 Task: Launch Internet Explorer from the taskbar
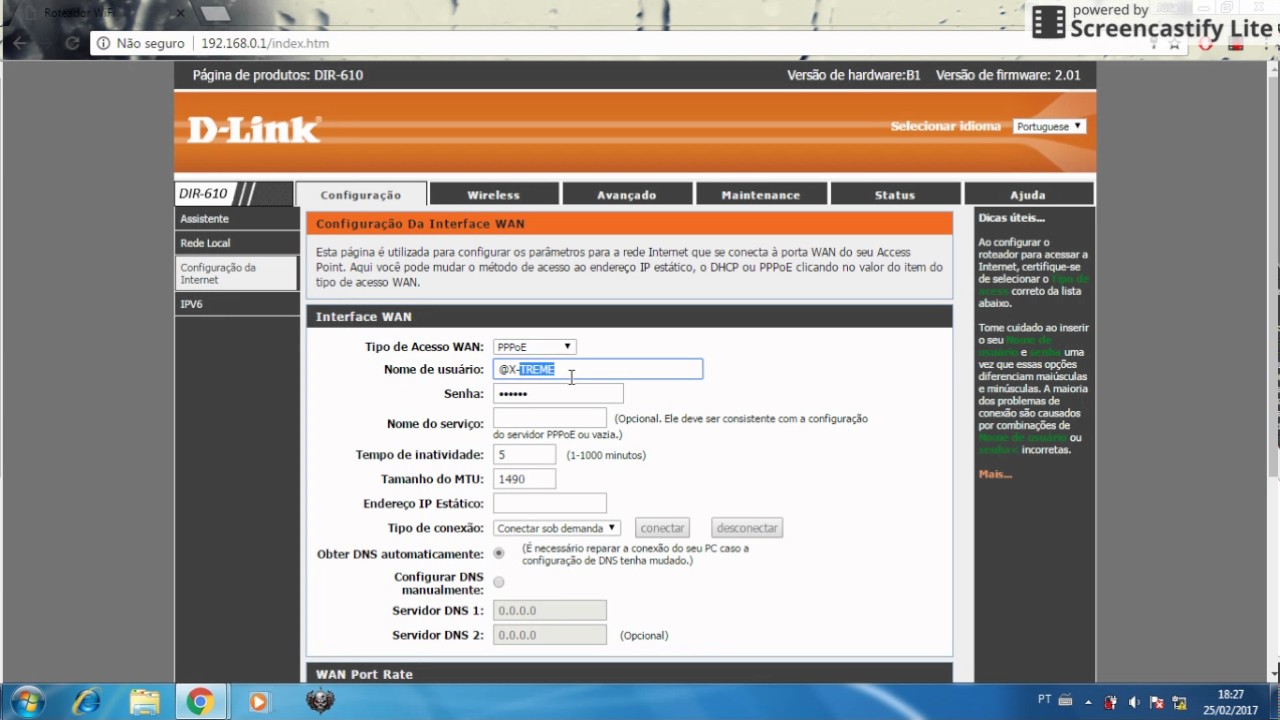(86, 702)
